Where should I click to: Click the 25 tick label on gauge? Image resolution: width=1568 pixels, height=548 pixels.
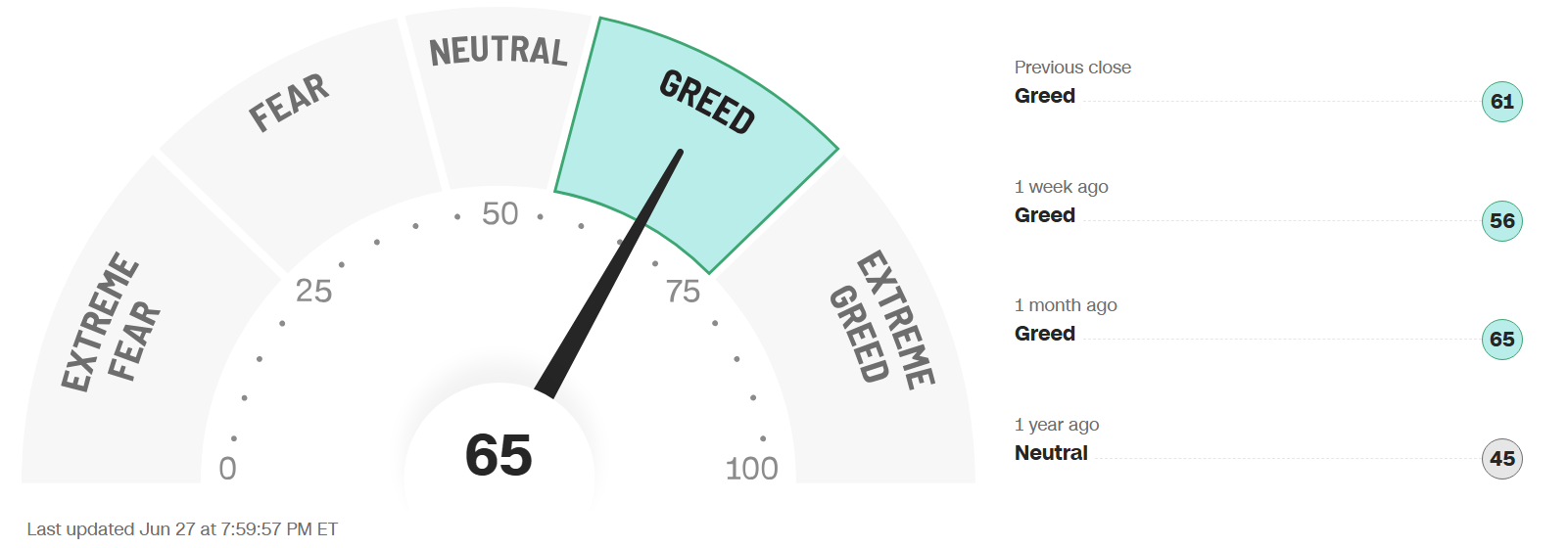click(x=313, y=292)
